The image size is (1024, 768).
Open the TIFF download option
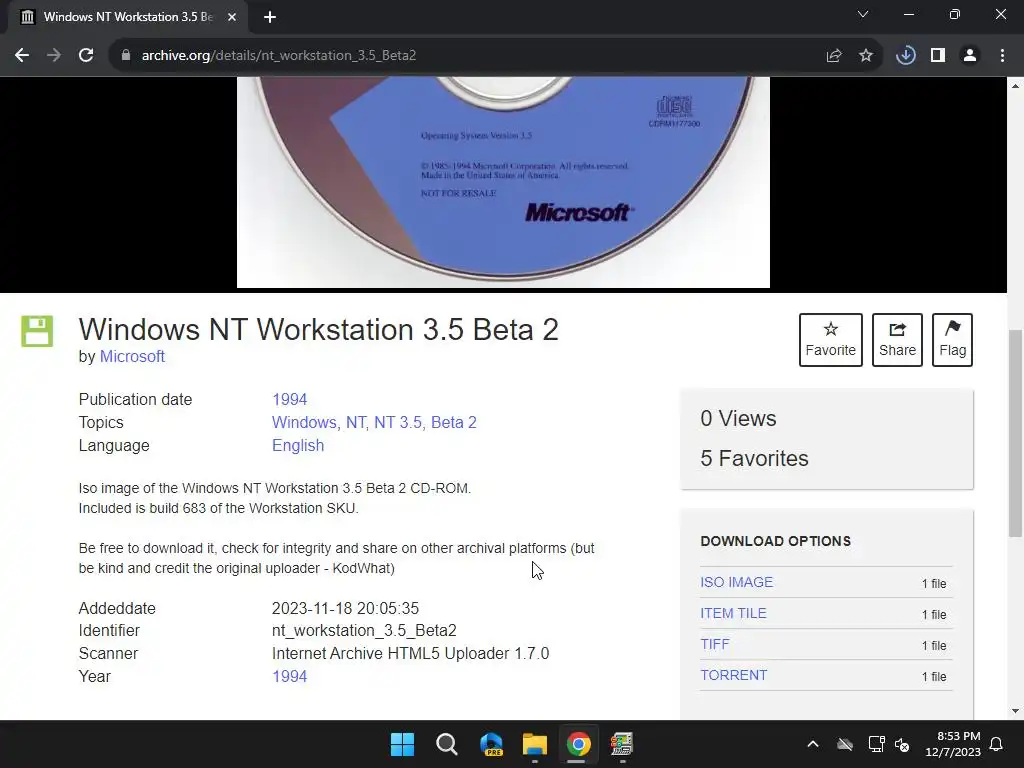pos(714,644)
